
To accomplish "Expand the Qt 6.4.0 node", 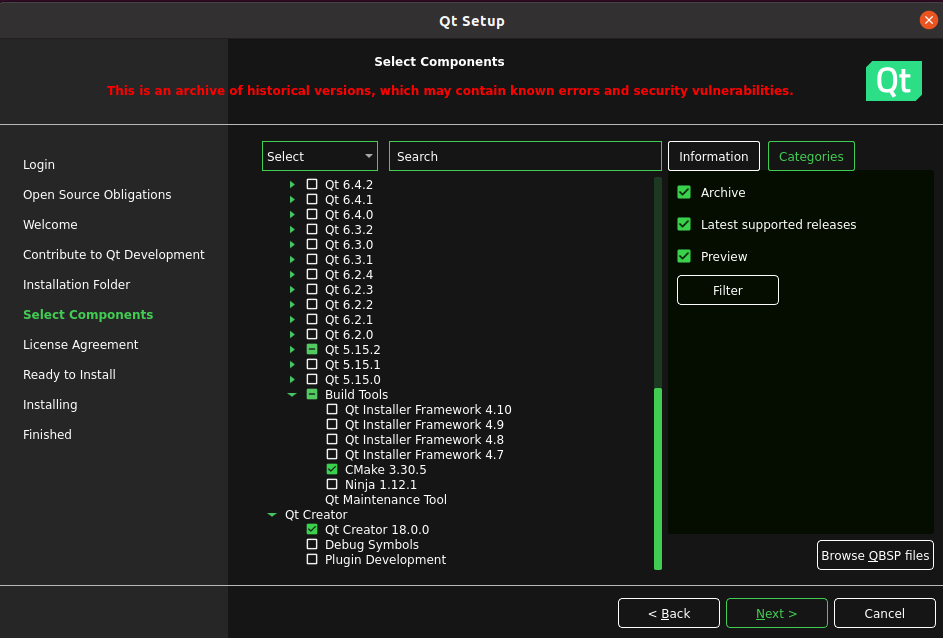I will (x=292, y=215).
